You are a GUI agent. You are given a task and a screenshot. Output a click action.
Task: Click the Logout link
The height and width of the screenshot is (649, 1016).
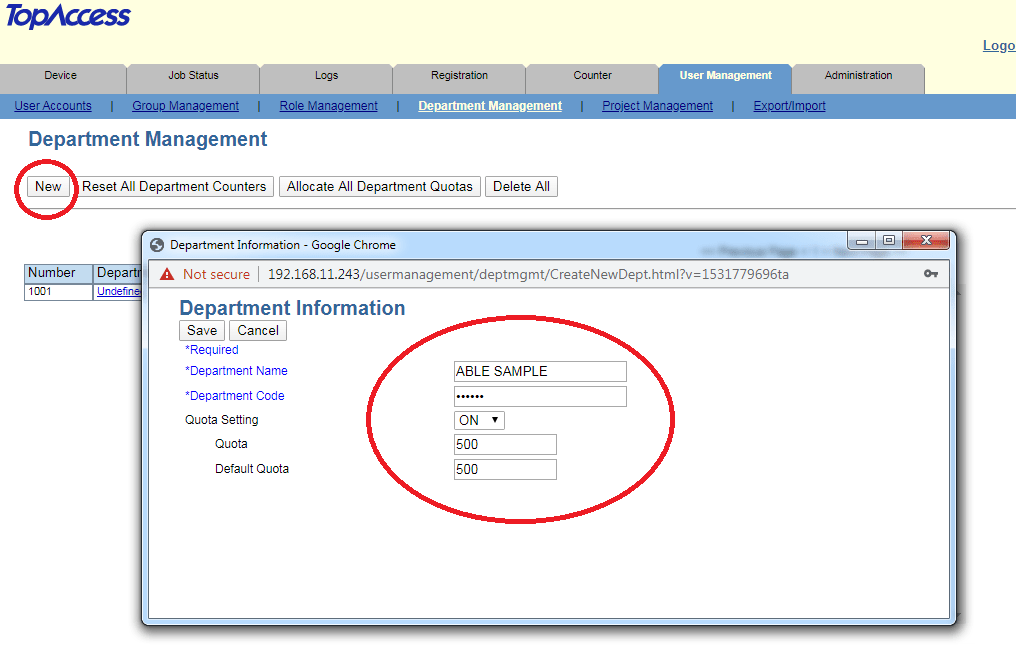click(998, 45)
